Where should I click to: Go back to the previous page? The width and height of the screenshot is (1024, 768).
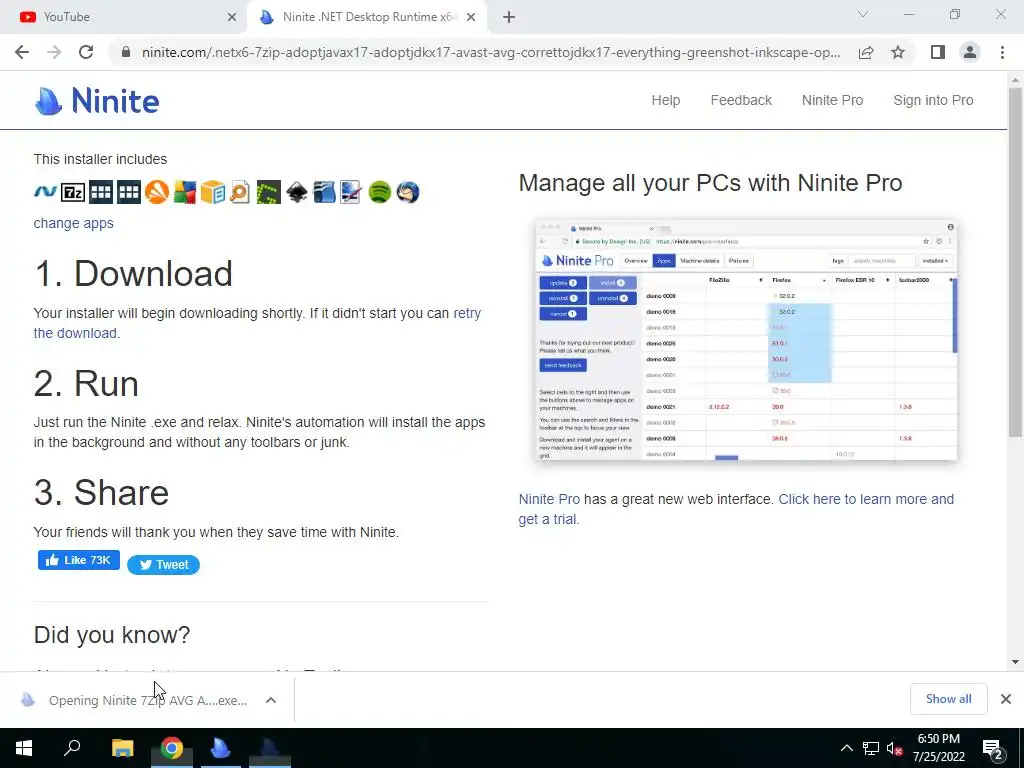[x=22, y=52]
